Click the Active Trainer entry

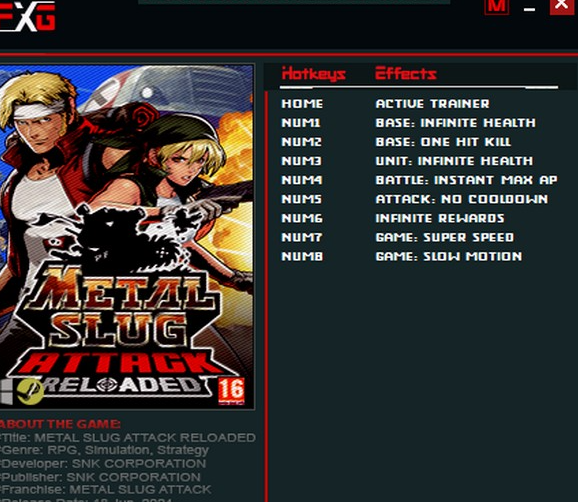coord(432,104)
